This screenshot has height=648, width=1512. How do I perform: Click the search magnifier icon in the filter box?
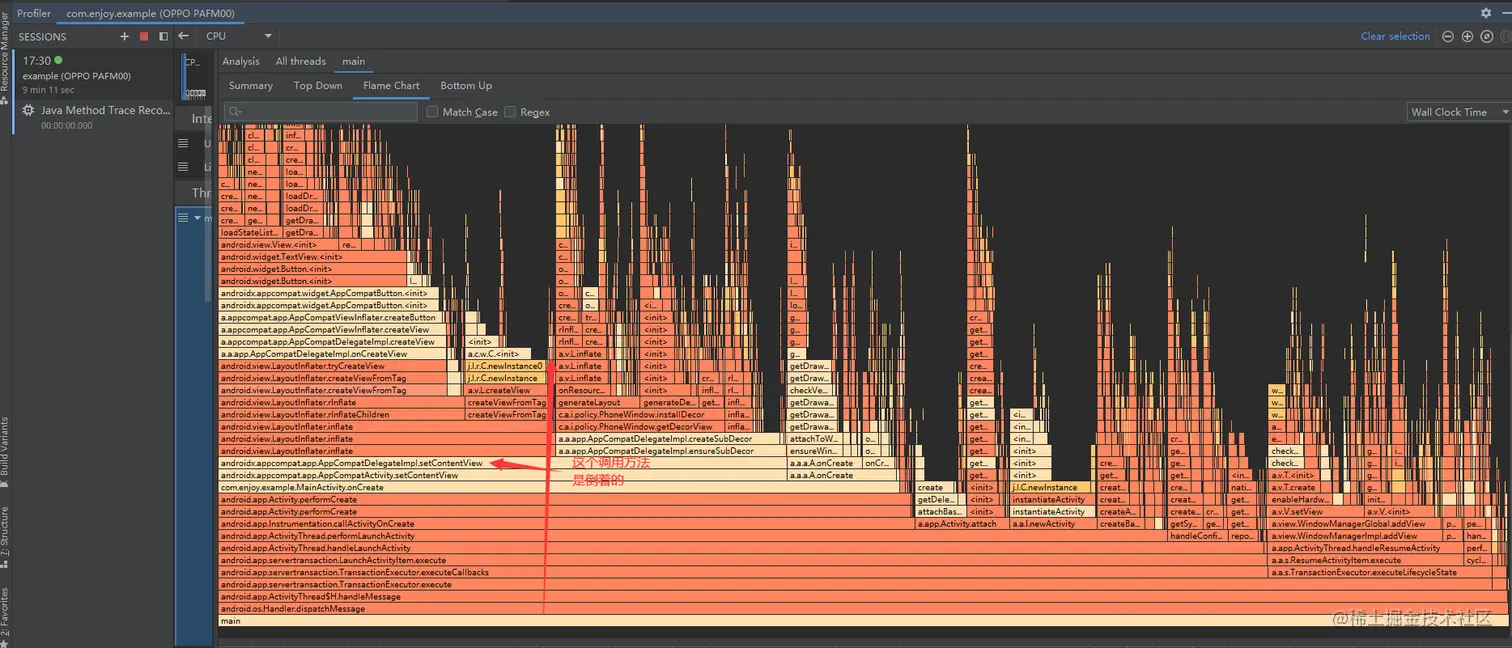tap(235, 112)
